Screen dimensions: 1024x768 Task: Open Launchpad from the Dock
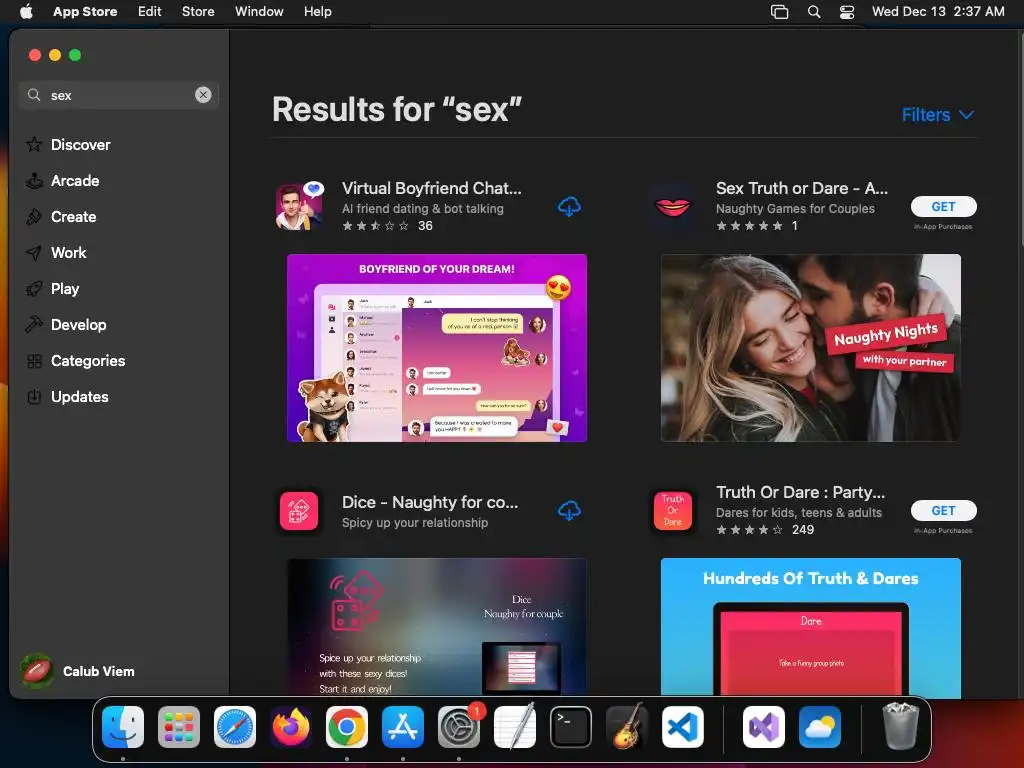pos(179,727)
